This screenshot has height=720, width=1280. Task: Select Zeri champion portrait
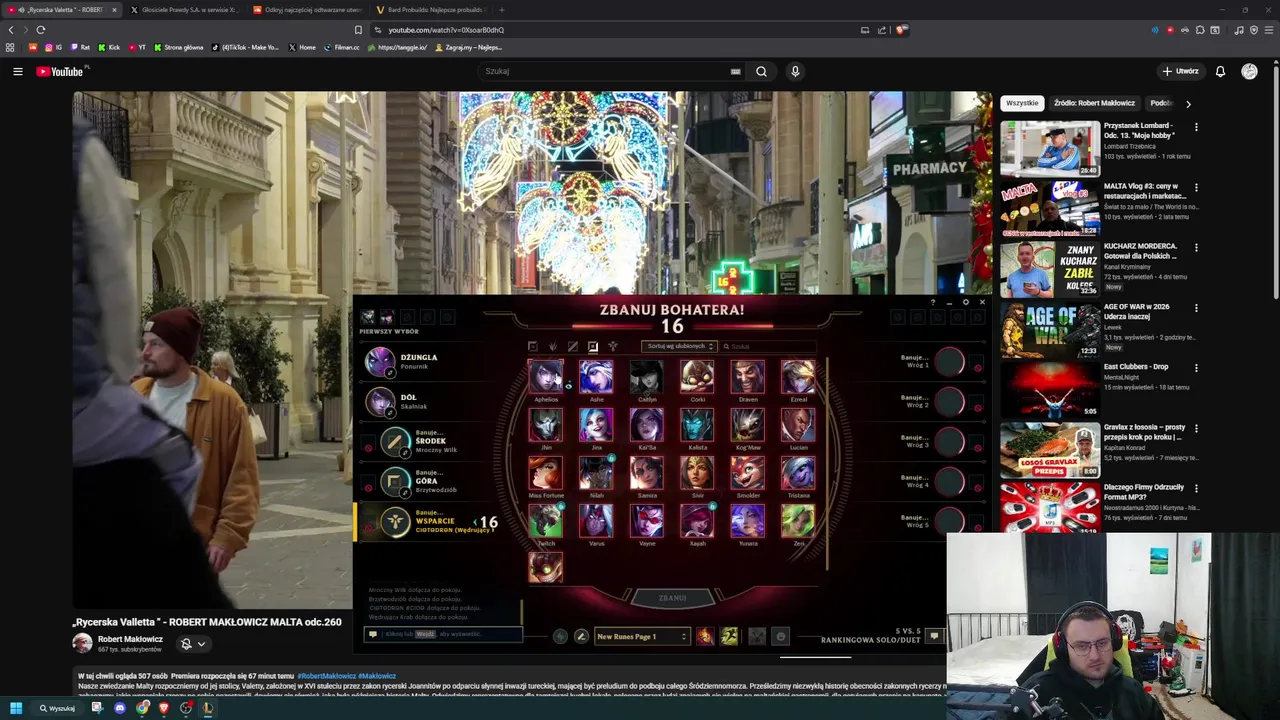click(x=798, y=521)
